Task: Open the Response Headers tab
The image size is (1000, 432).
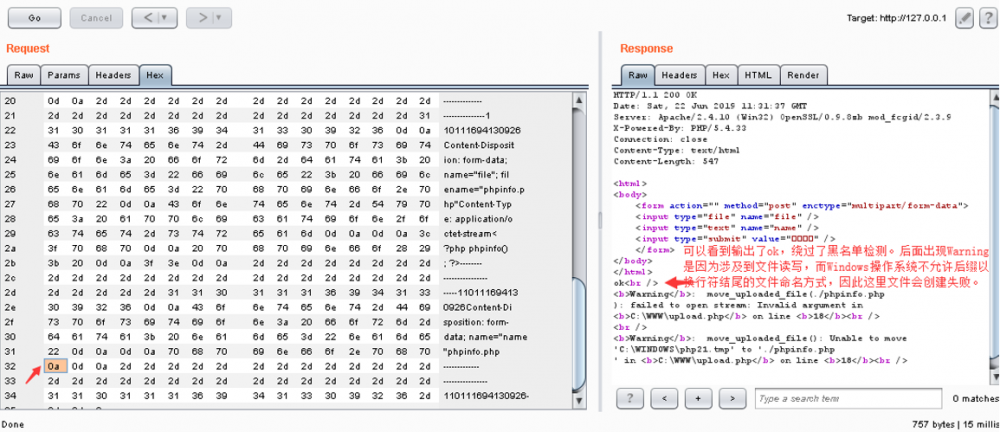Action: [x=680, y=75]
